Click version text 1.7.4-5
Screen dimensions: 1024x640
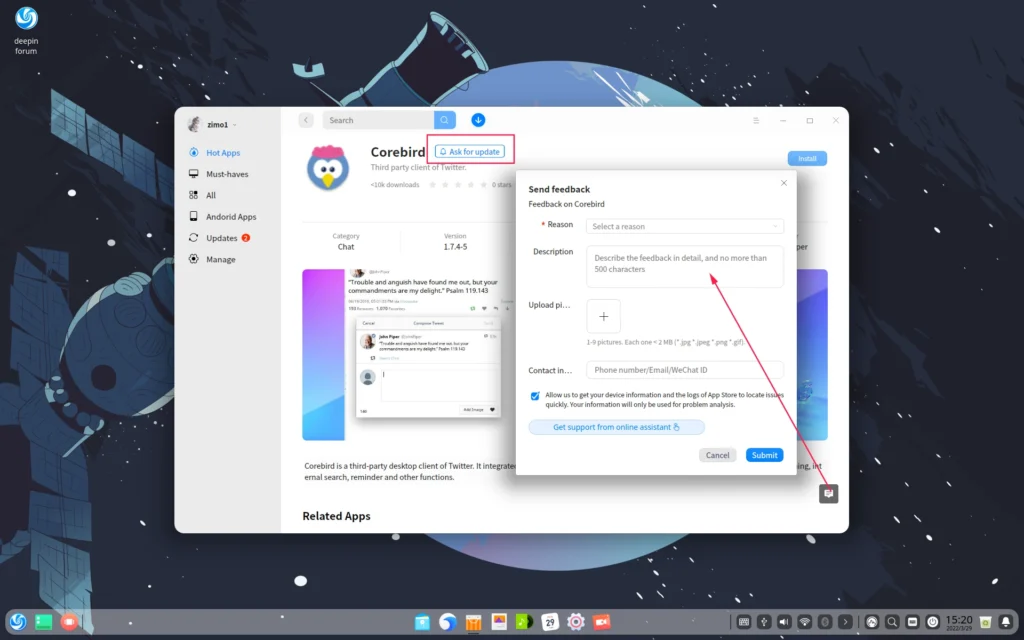(x=455, y=247)
